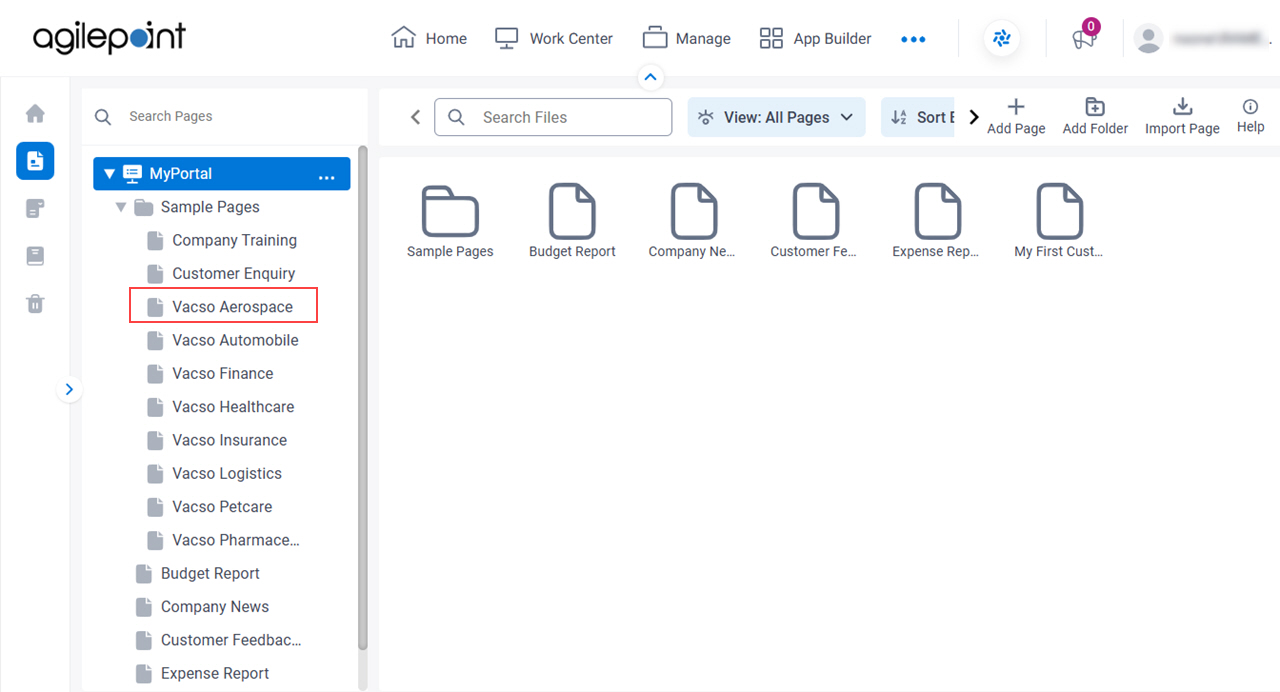Show more options via three-dots menu
Viewport: 1280px width, 692px height.
(x=913, y=39)
